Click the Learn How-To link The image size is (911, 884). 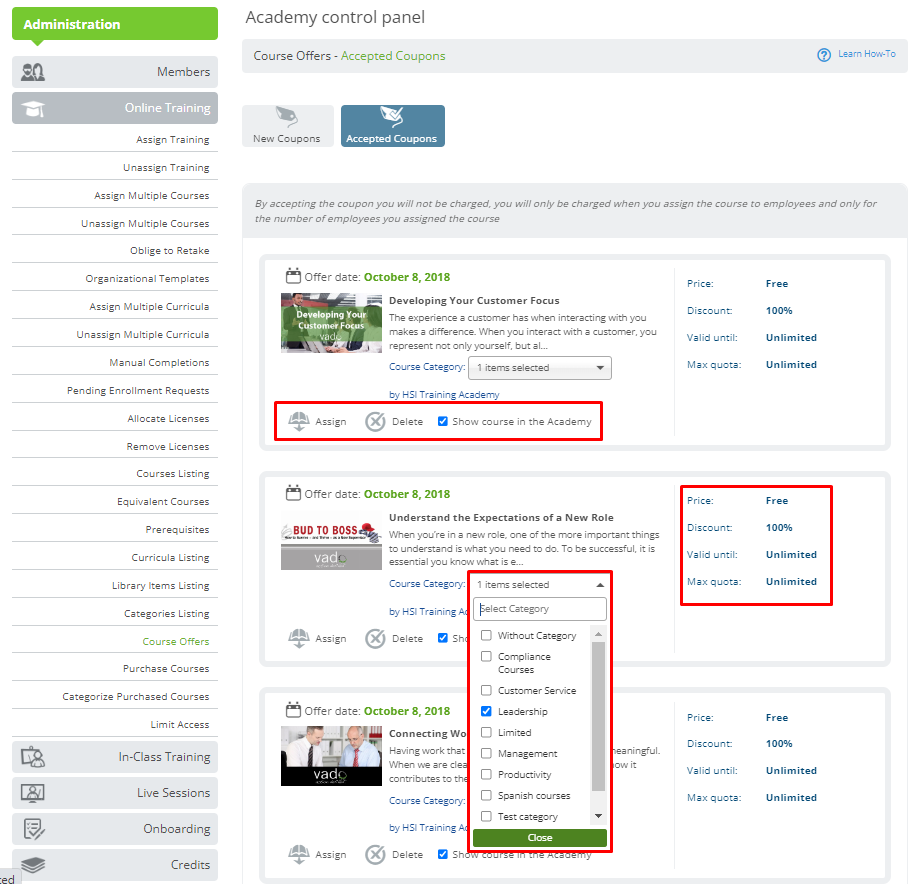pyautogui.click(x=866, y=54)
